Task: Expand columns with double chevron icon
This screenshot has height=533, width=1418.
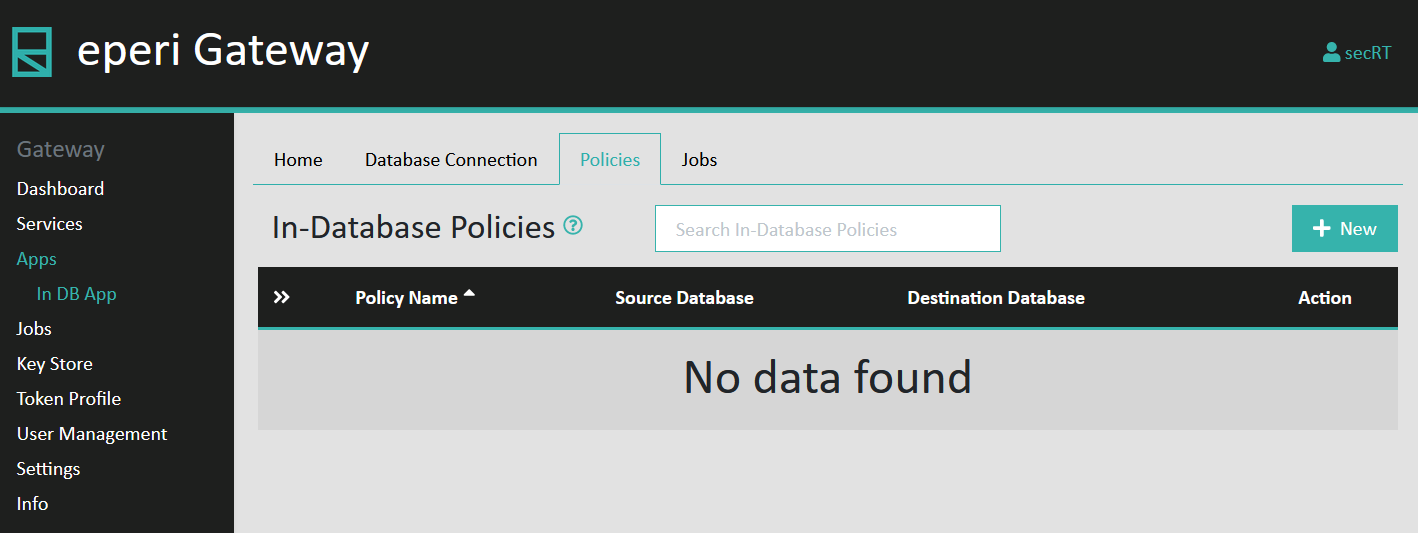Action: pyautogui.click(x=282, y=297)
